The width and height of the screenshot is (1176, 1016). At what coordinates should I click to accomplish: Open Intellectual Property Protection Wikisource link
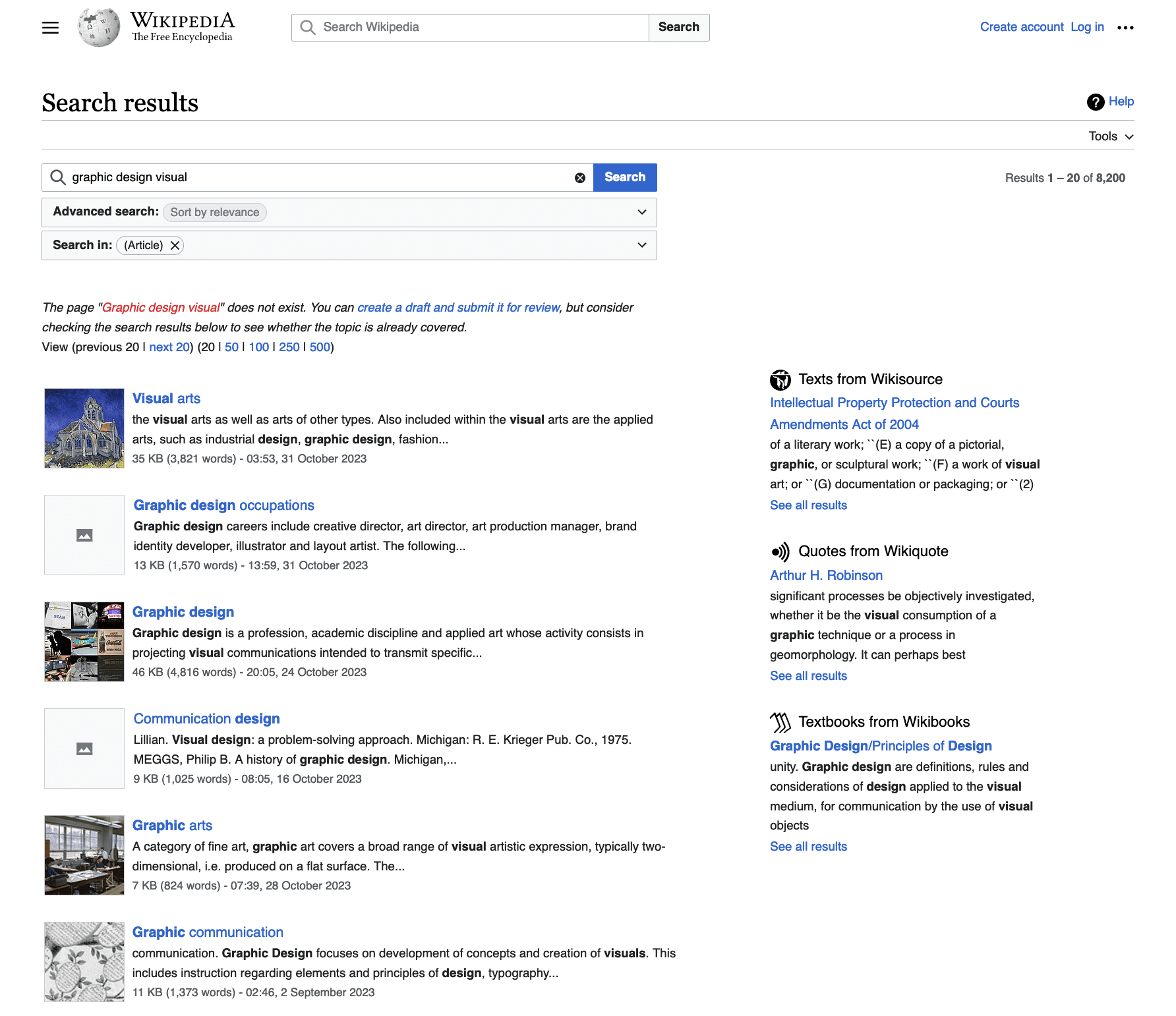[x=895, y=414]
